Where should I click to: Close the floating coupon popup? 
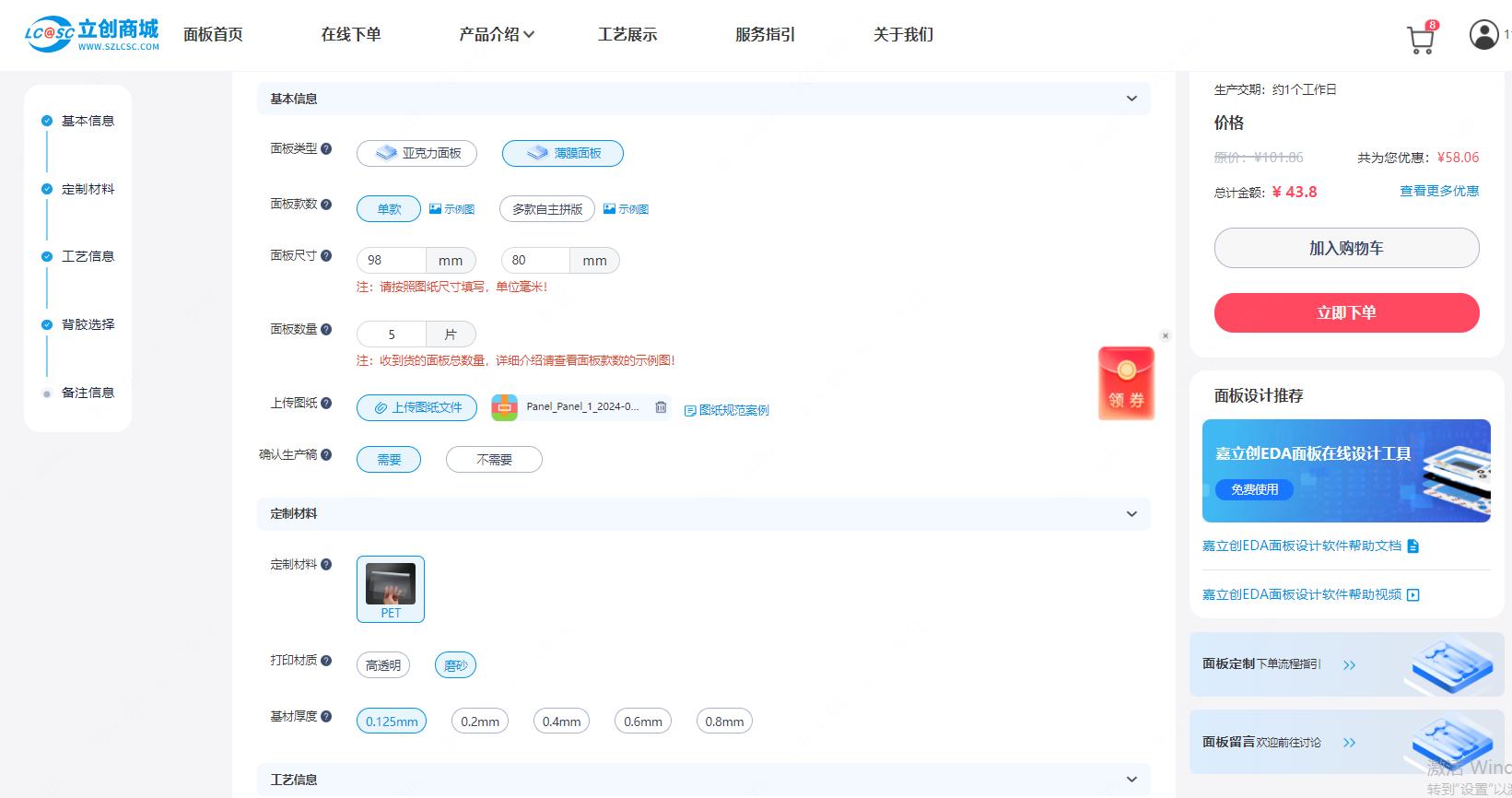click(1166, 335)
